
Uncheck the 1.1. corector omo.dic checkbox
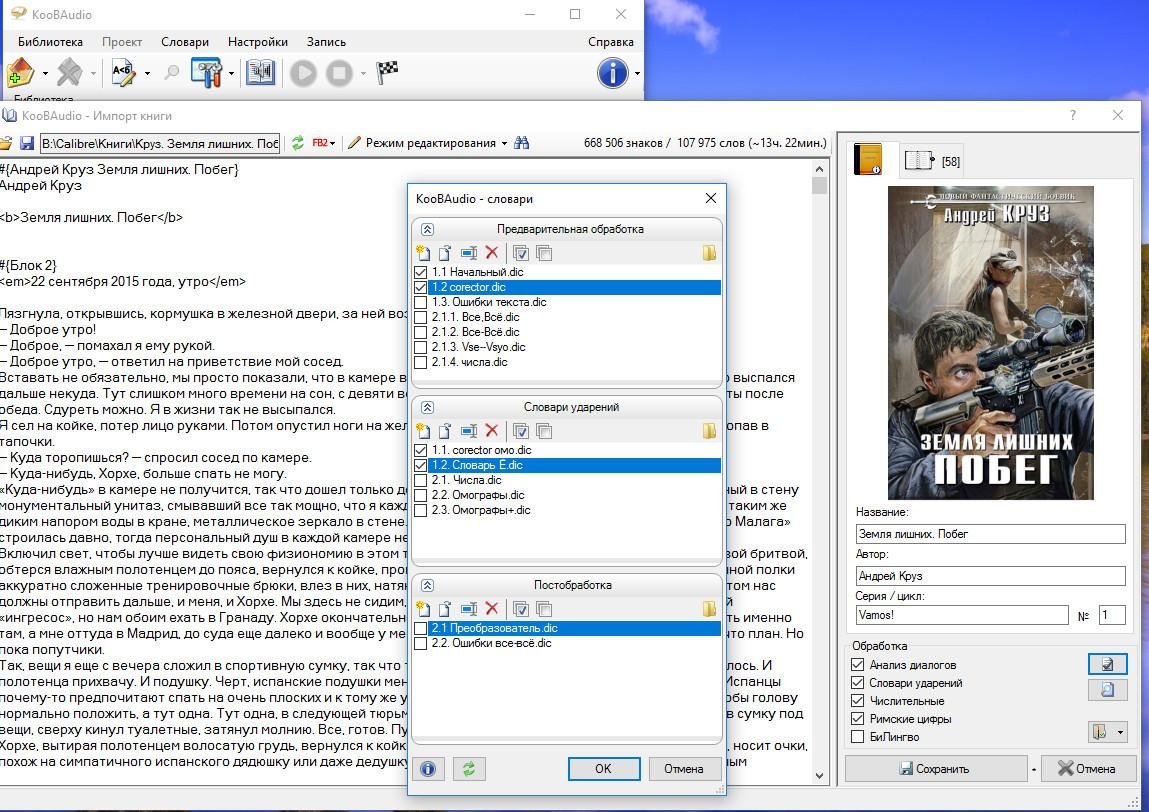tap(421, 450)
